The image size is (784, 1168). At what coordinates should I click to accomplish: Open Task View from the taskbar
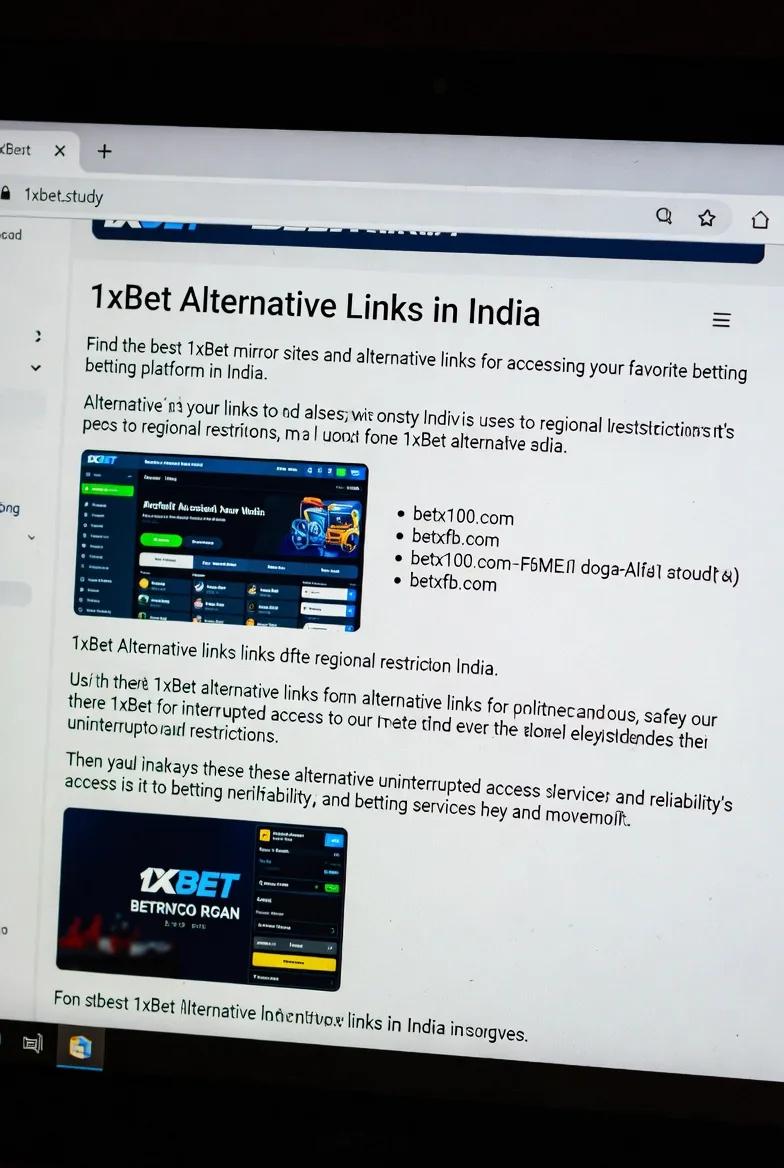pos(32,1043)
